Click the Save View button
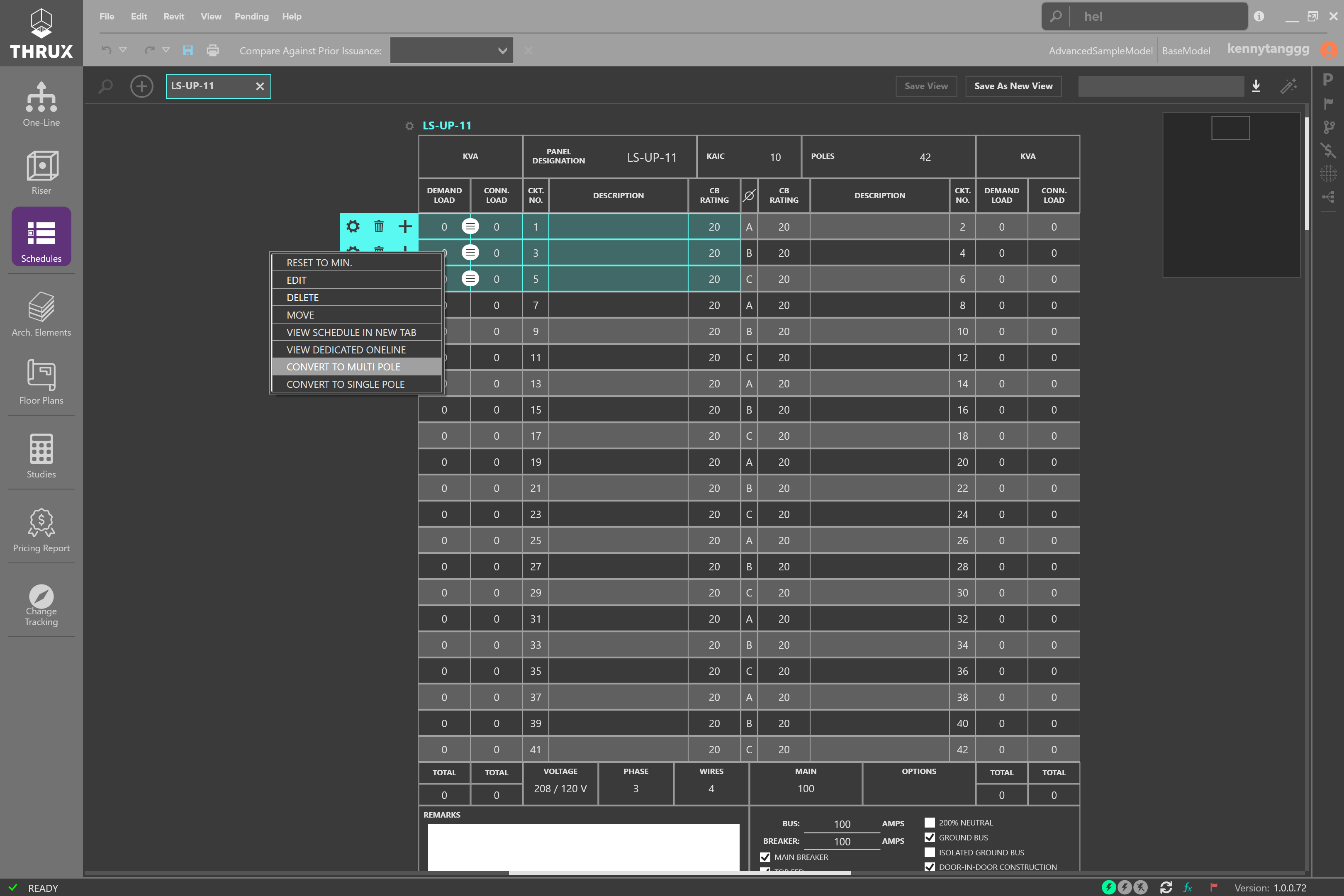 point(926,86)
